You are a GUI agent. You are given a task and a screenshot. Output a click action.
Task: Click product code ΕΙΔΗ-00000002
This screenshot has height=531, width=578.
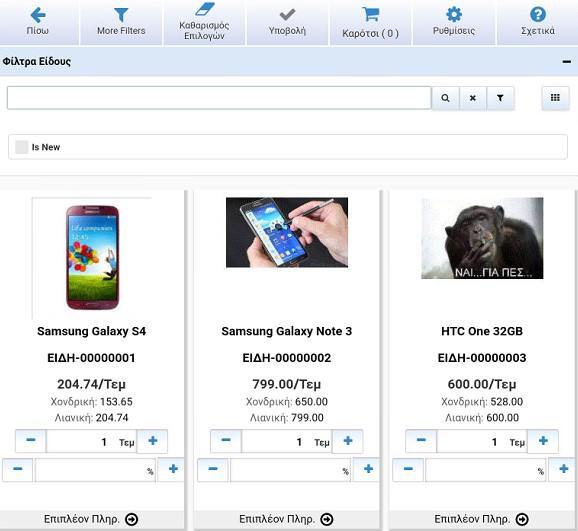pos(287,358)
